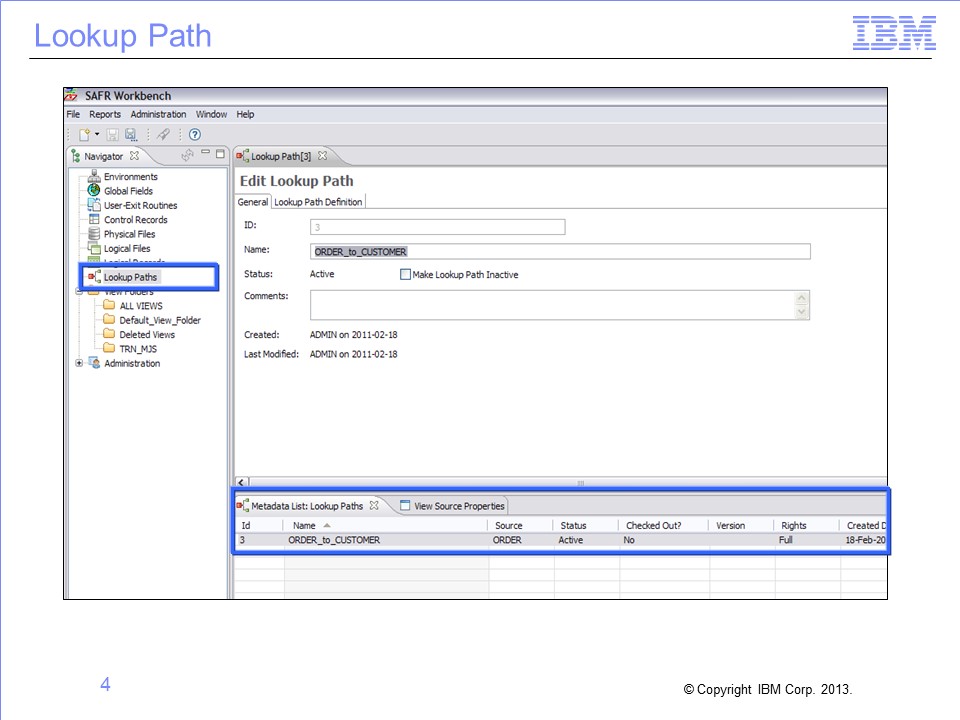
Task: Open the Help menu
Action: 245,114
